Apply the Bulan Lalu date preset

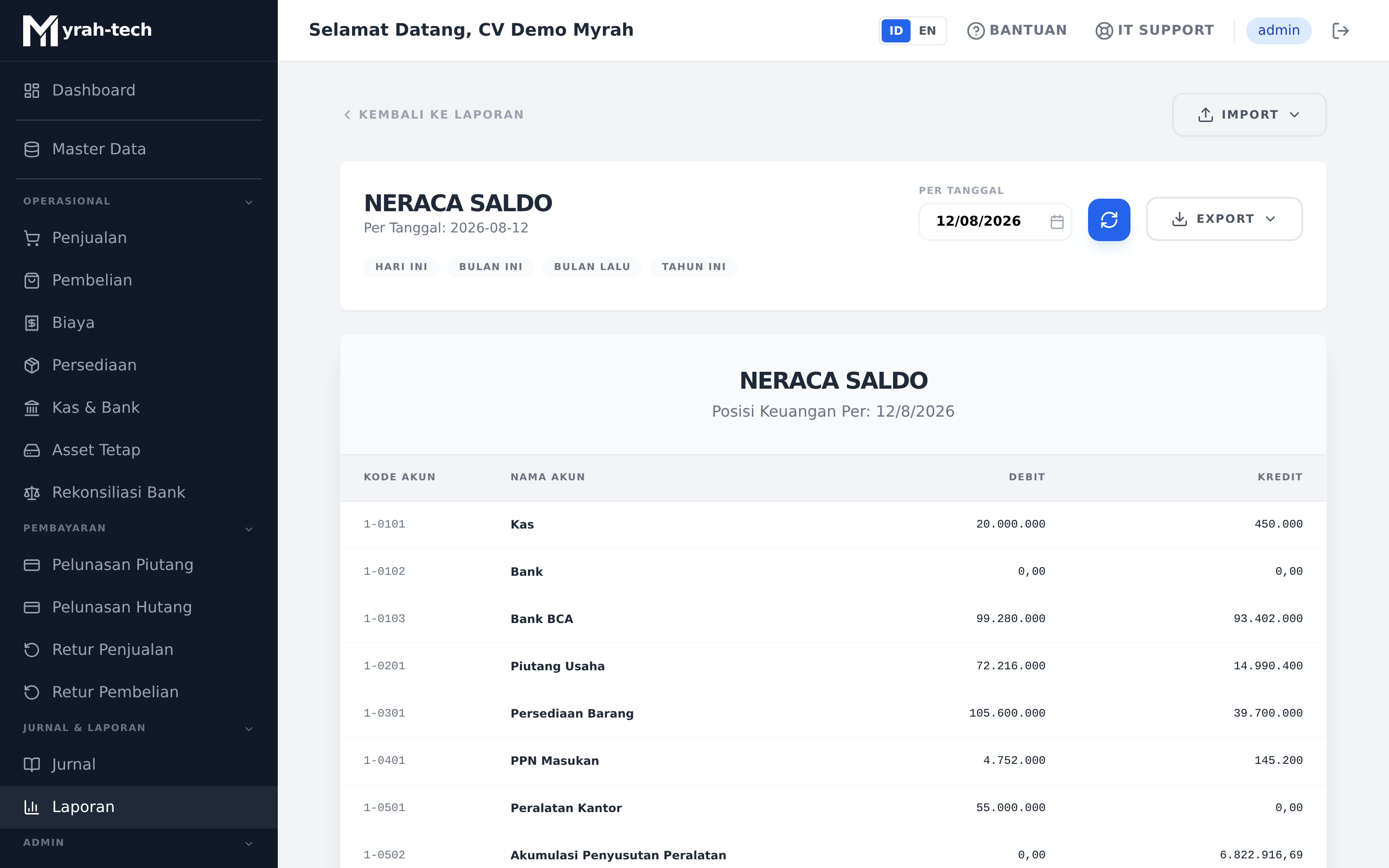click(x=592, y=267)
